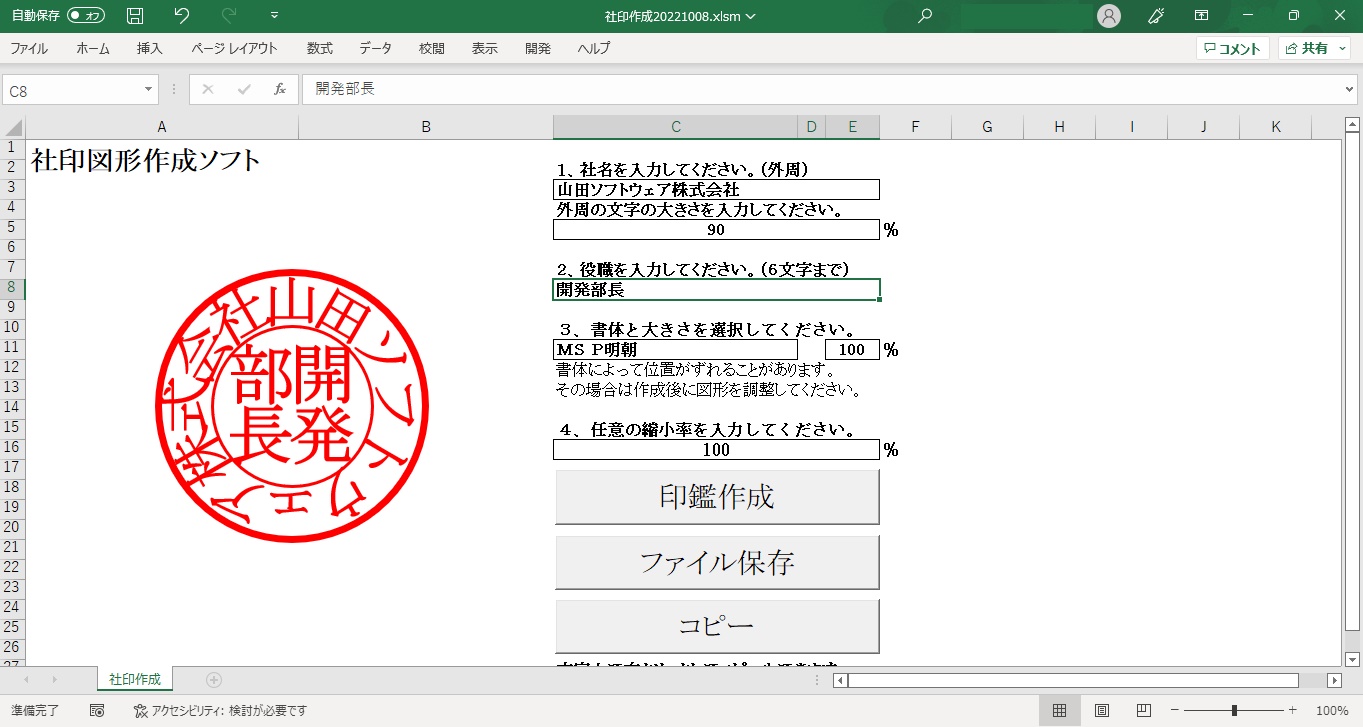Click accessibility status アクセシビリティ: 検討が必要です
Screen dimensions: 1363x727
[221, 710]
